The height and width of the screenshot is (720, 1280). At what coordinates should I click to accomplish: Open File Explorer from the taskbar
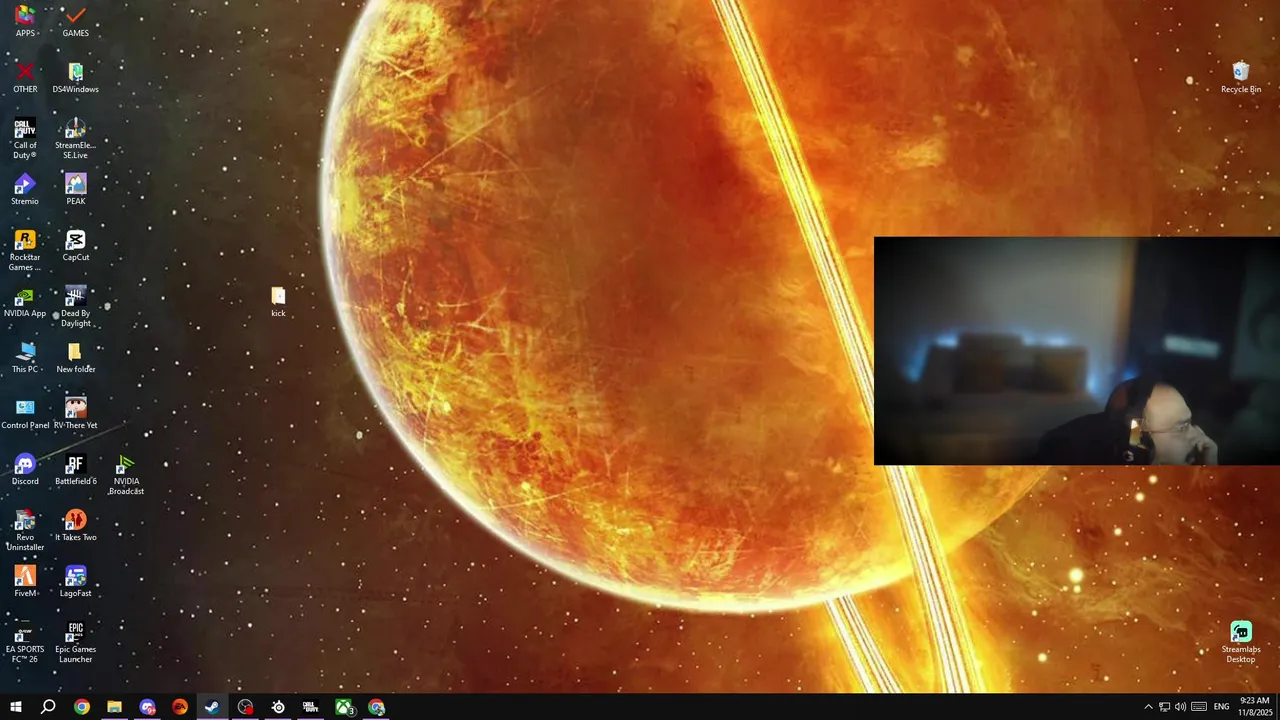tap(114, 707)
